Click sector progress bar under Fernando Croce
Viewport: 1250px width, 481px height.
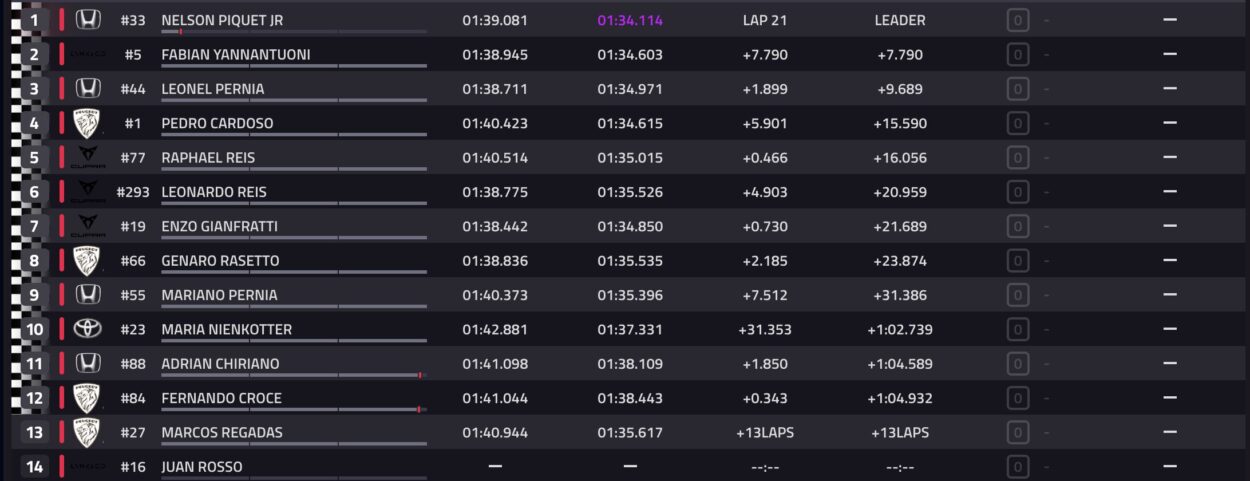294,410
